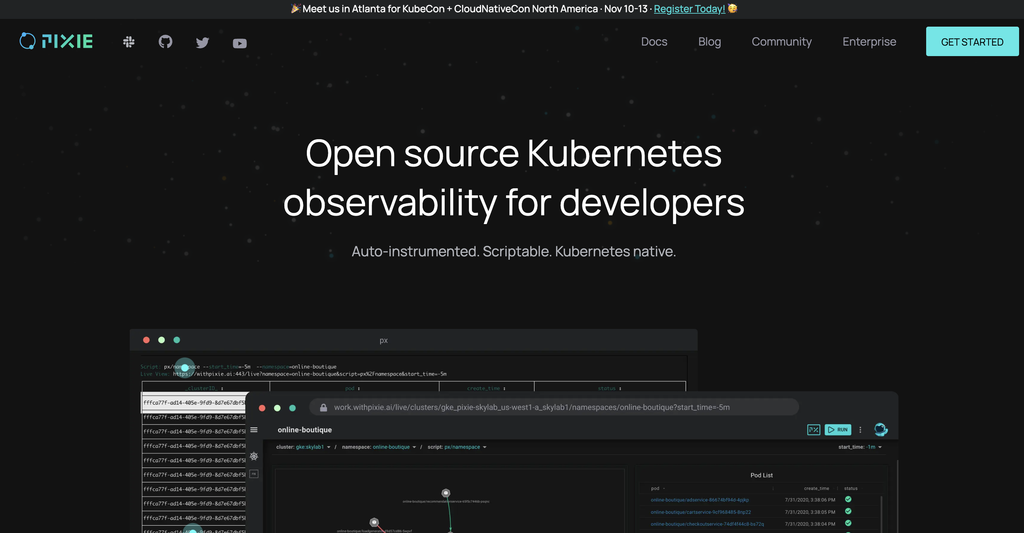This screenshot has width=1024, height=533.
Task: Follow the Register Today! banner link
Action: tap(689, 9)
